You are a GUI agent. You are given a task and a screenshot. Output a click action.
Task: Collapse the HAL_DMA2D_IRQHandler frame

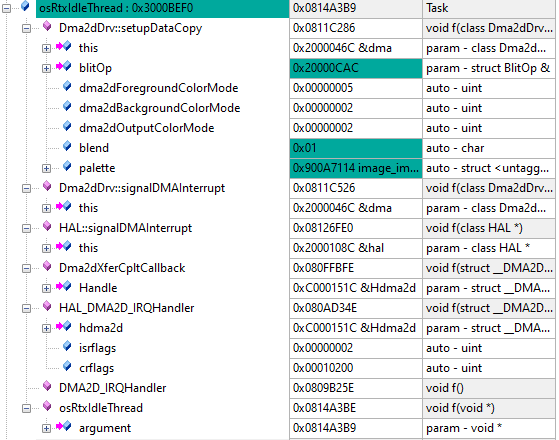26,308
